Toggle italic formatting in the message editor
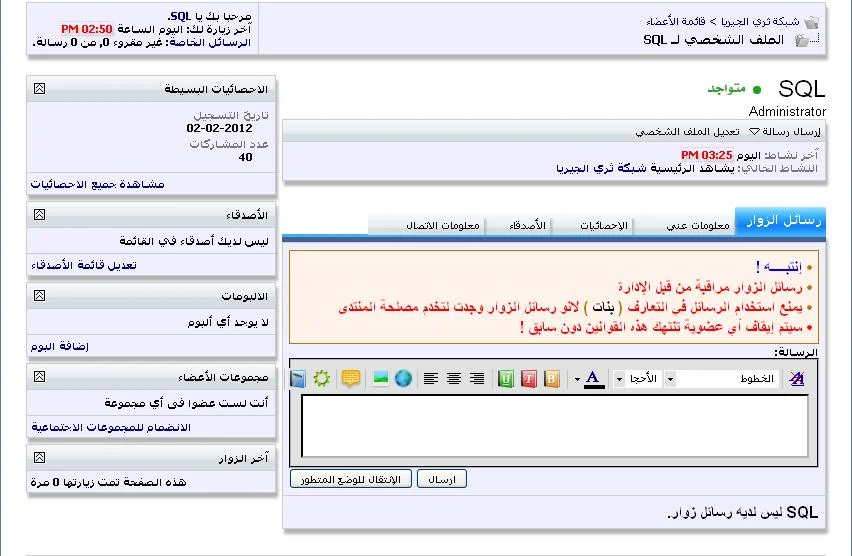 (x=529, y=379)
